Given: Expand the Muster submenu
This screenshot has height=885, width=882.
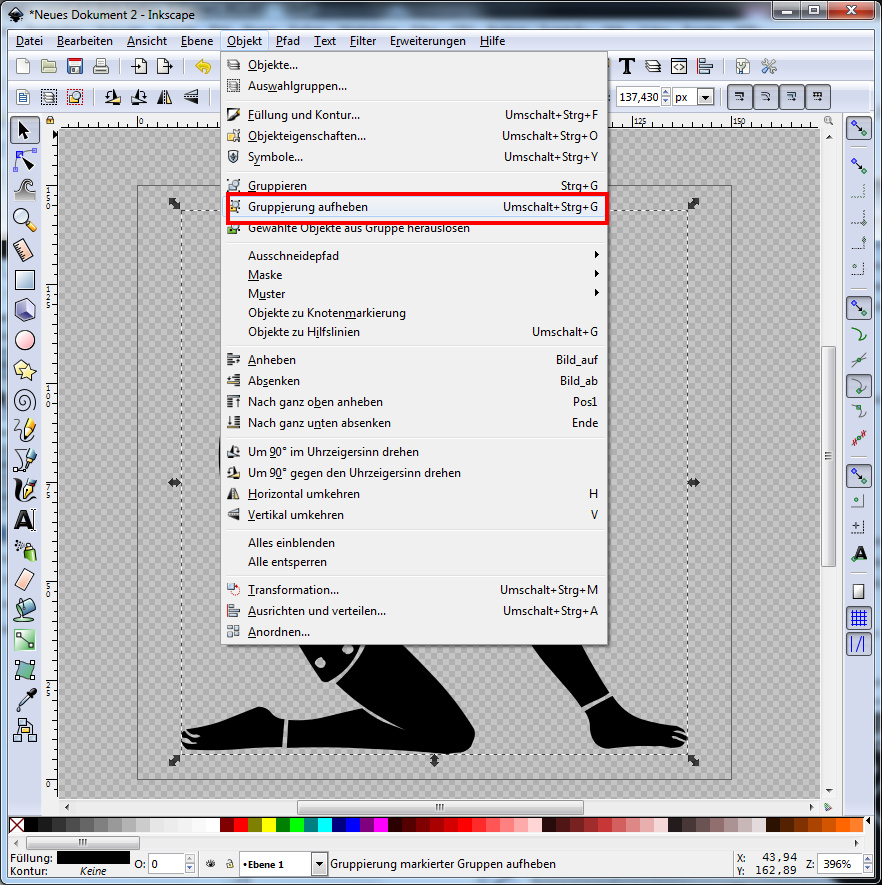Looking at the screenshot, I should click(x=415, y=293).
